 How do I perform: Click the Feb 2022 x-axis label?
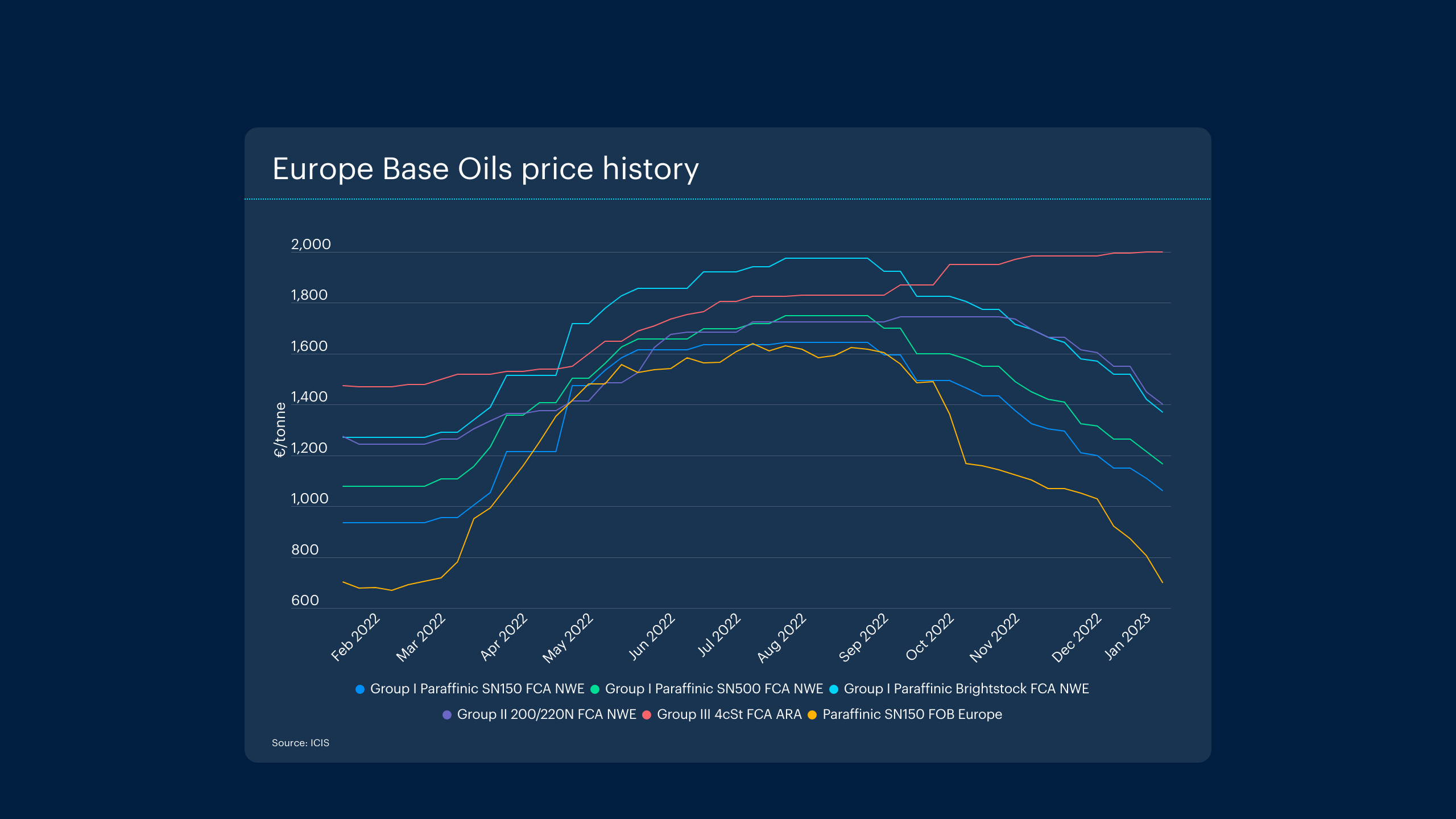click(x=355, y=637)
